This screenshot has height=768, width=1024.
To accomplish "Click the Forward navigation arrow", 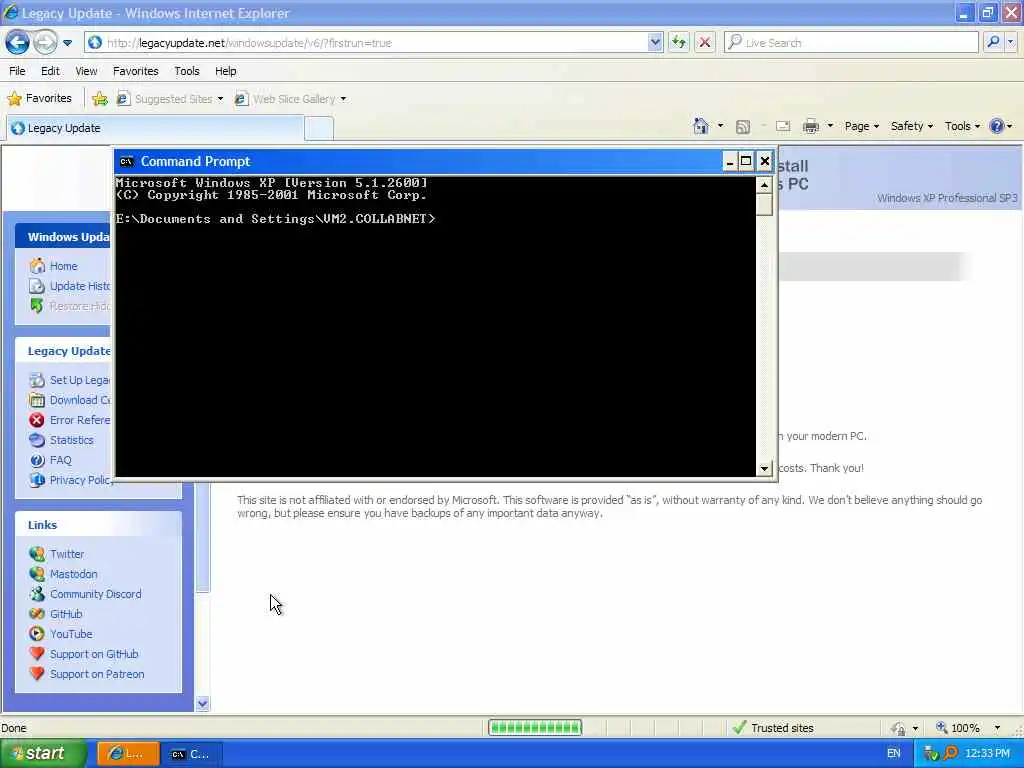I will pyautogui.click(x=45, y=43).
